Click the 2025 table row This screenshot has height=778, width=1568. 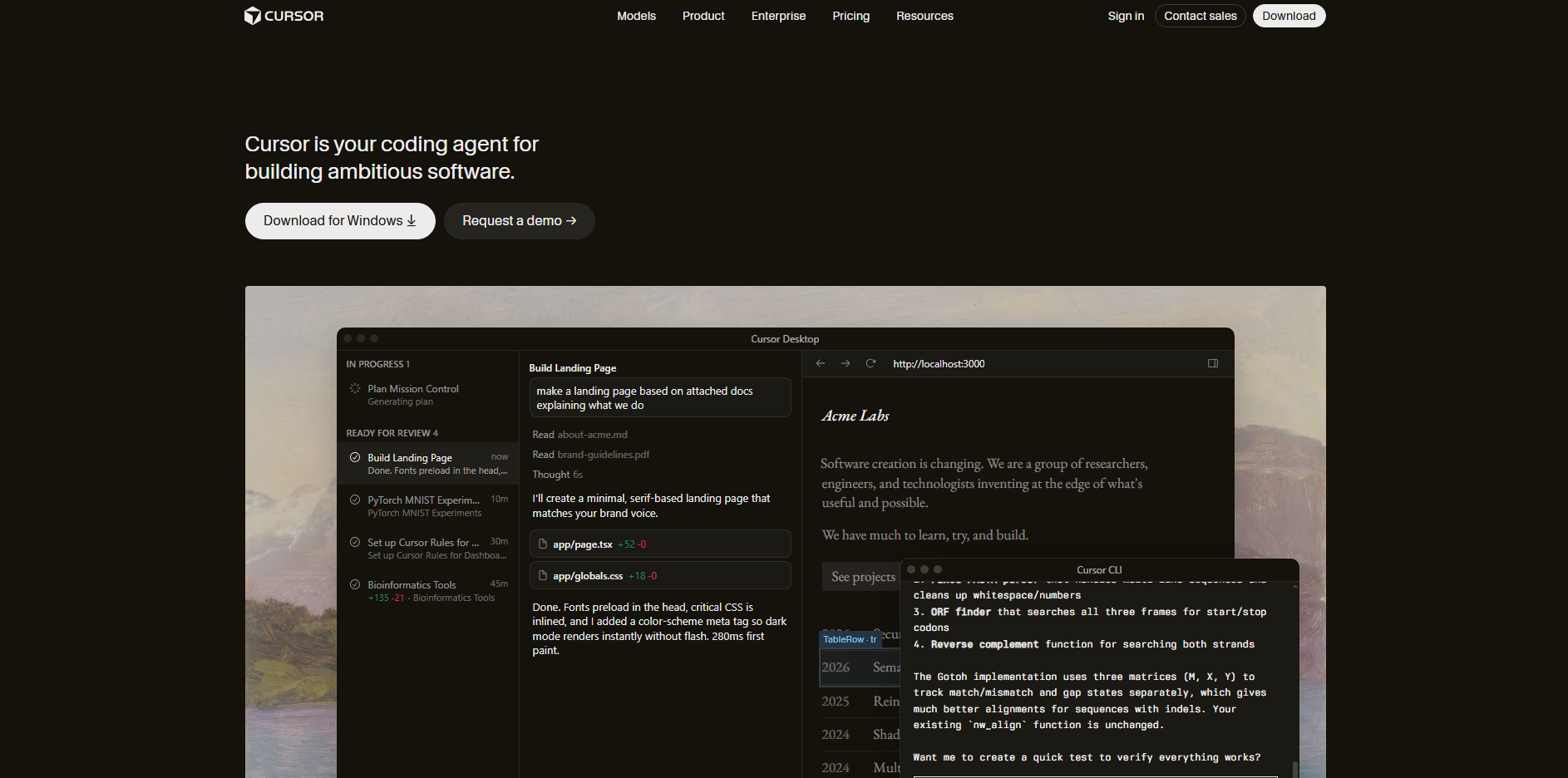(860, 702)
